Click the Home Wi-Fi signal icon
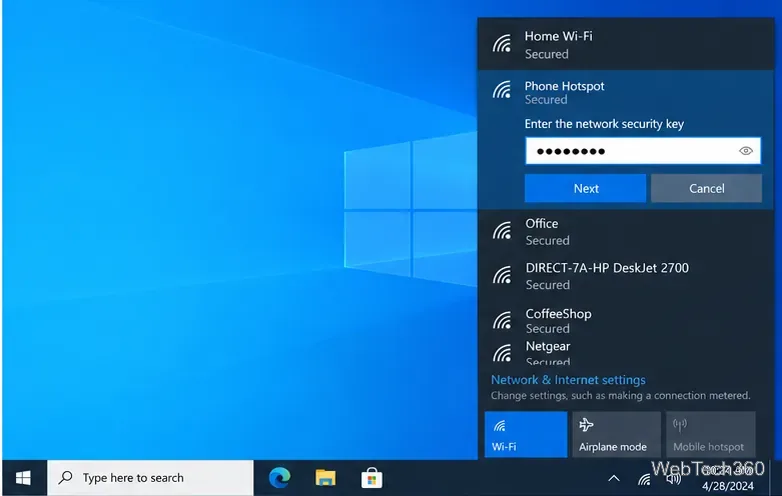Screen dimensions: 782x496 (502, 44)
